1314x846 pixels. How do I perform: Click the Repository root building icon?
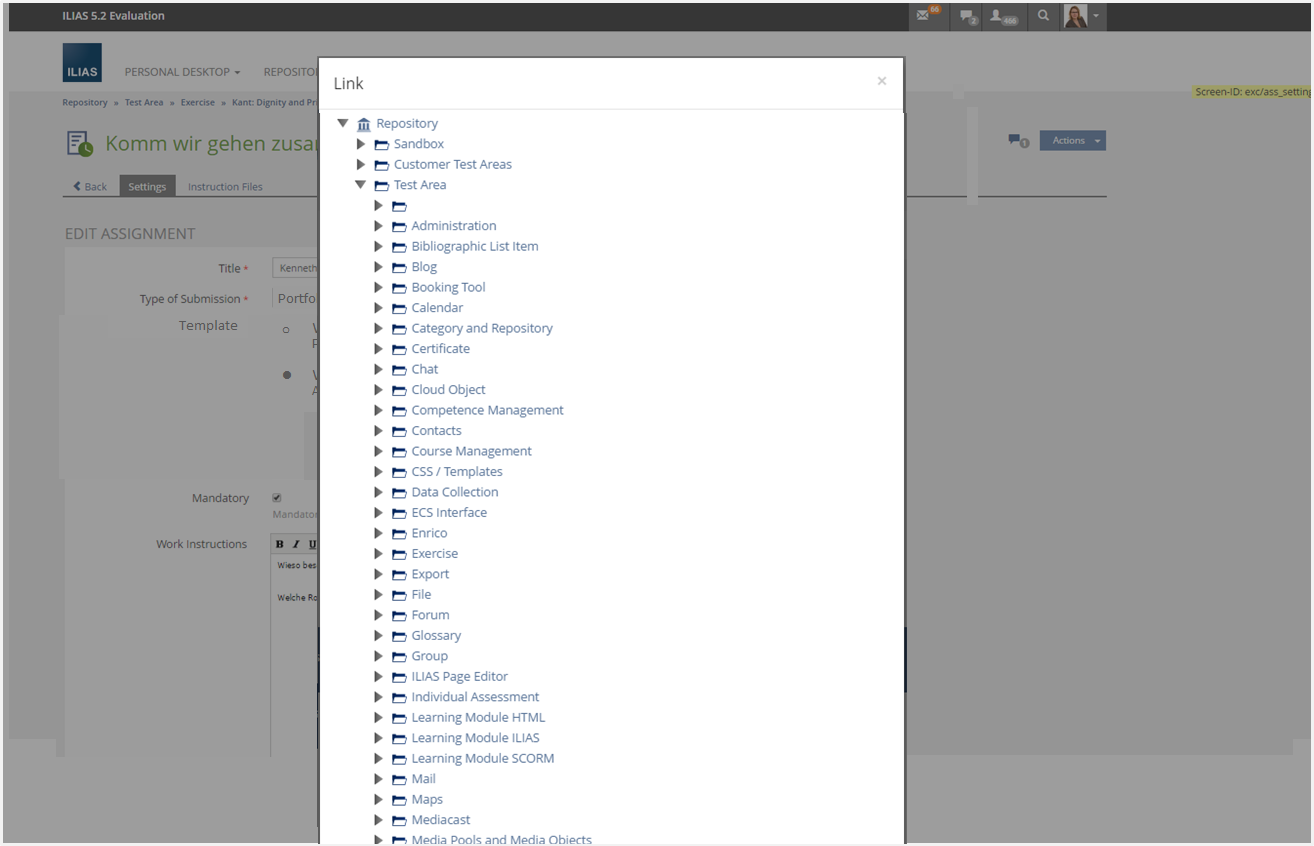pos(364,124)
